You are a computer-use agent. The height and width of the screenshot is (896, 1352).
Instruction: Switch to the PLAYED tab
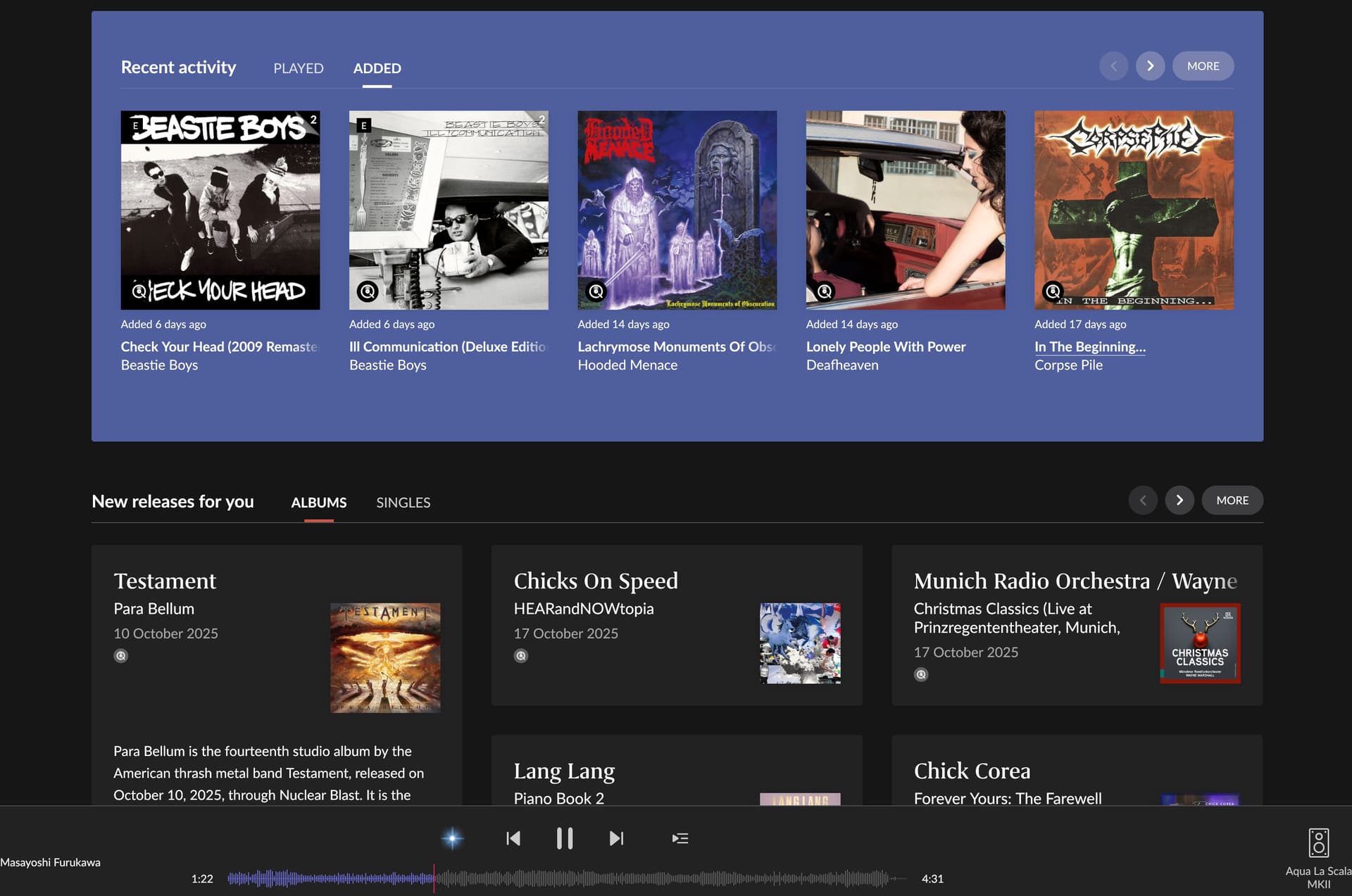pos(299,68)
